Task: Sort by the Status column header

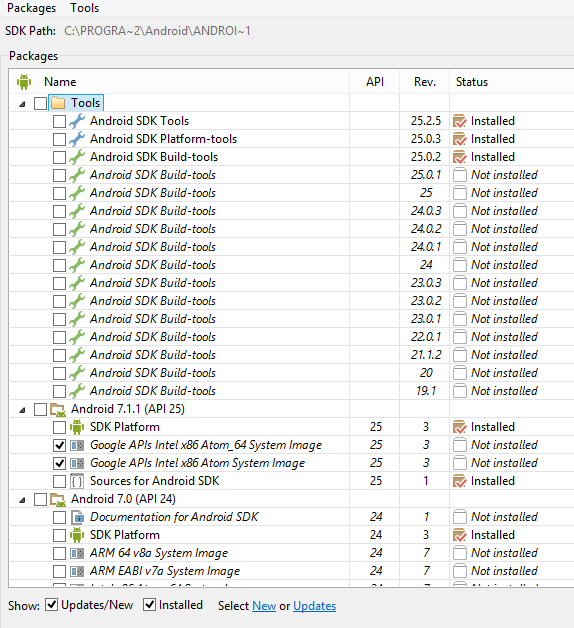Action: [472, 82]
